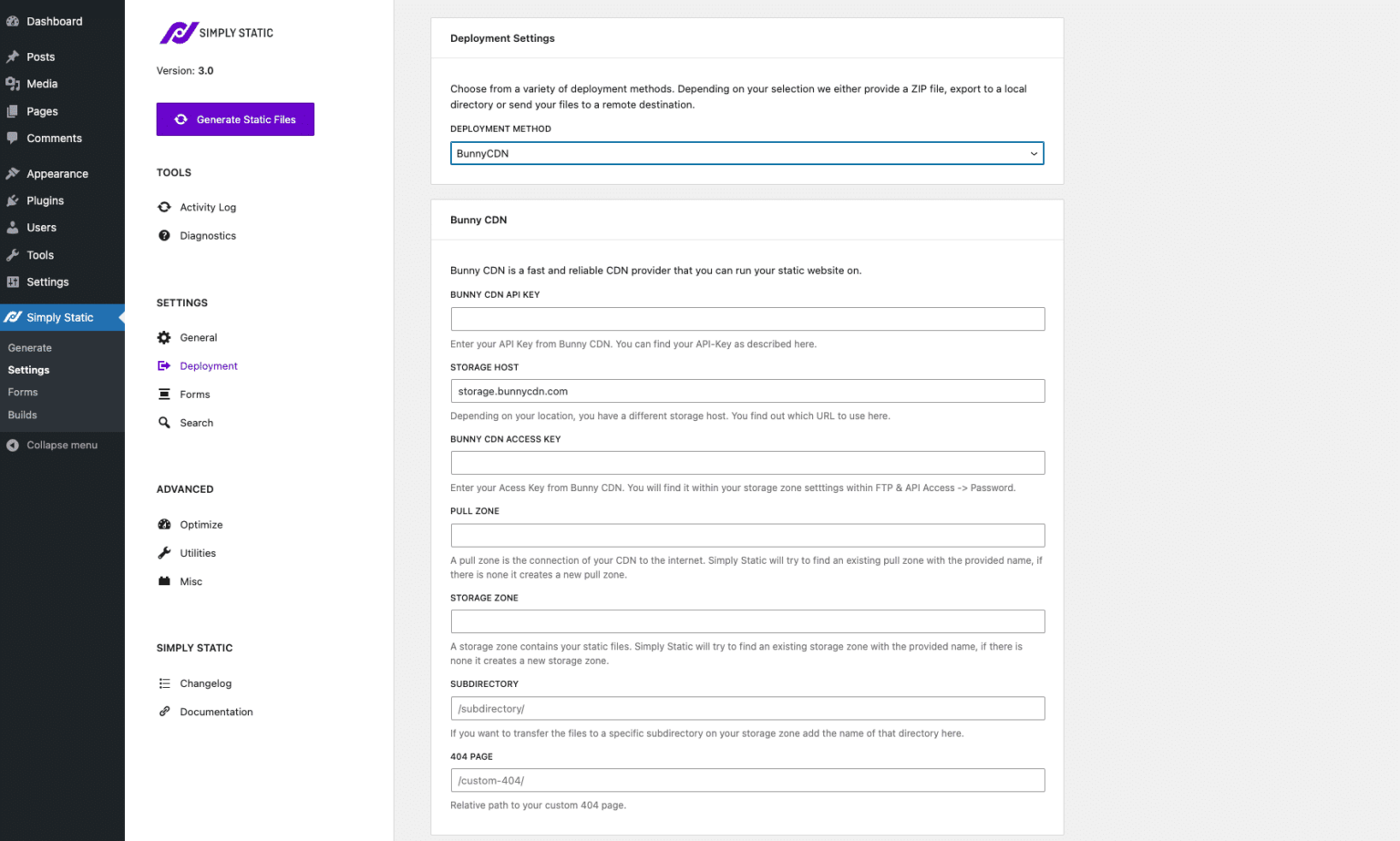Open the Misc settings icon
Image resolution: width=1400 pixels, height=841 pixels.
click(164, 580)
